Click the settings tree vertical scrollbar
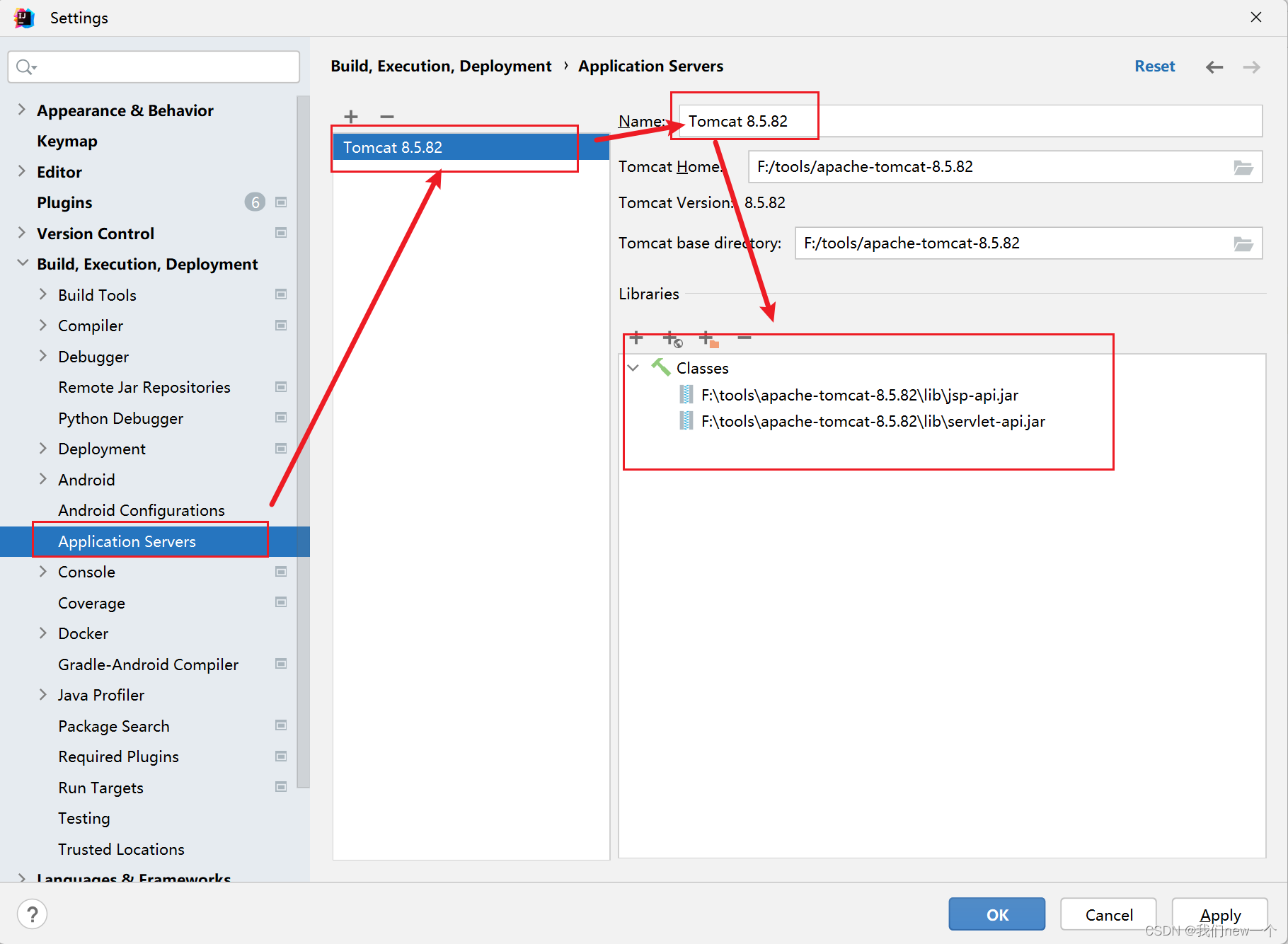 point(303,442)
